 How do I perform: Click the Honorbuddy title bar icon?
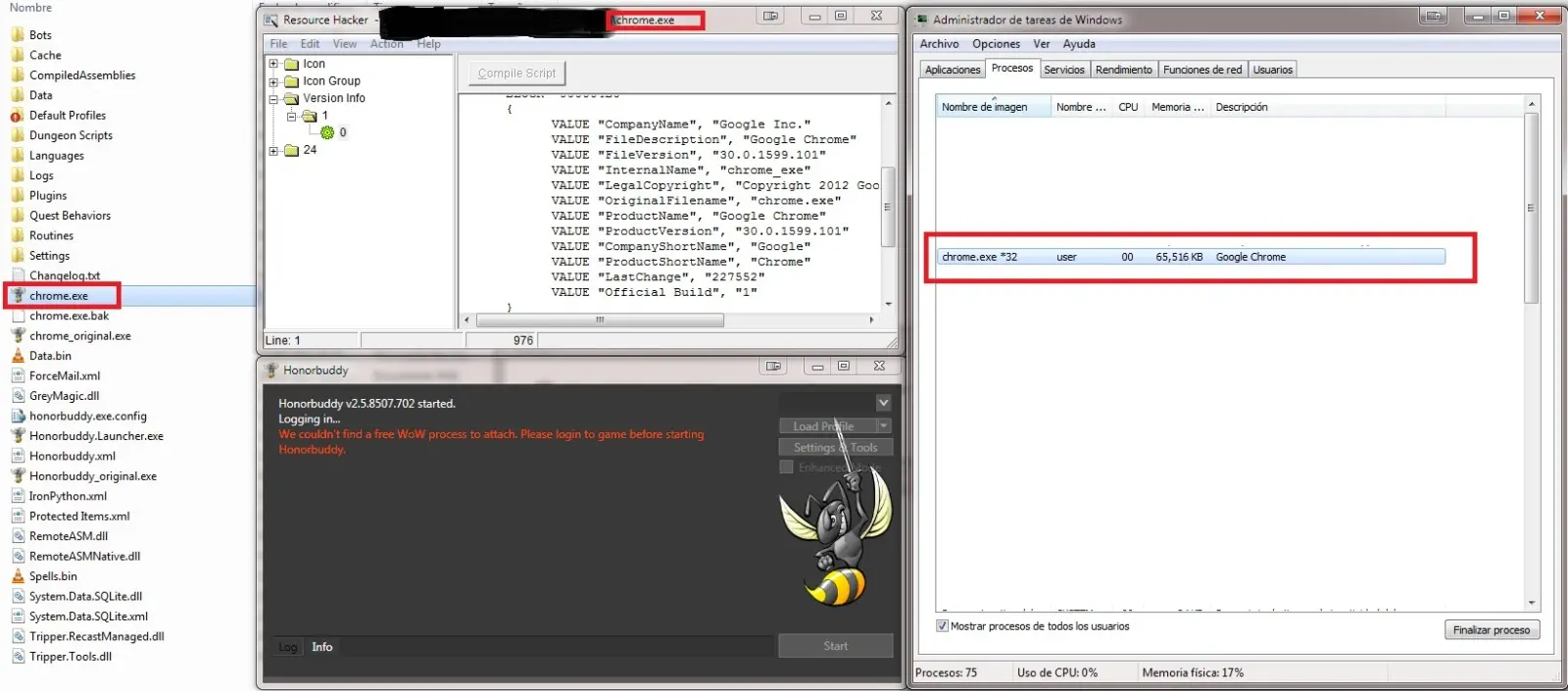click(x=271, y=370)
